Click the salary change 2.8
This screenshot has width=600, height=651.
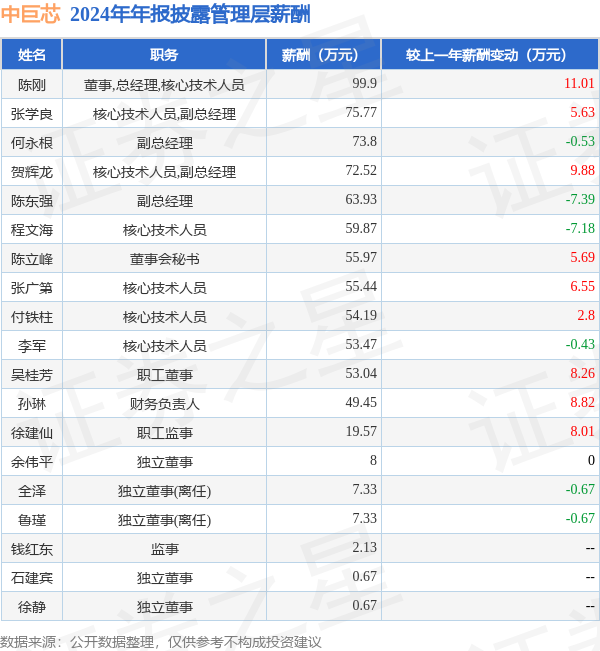pos(586,315)
